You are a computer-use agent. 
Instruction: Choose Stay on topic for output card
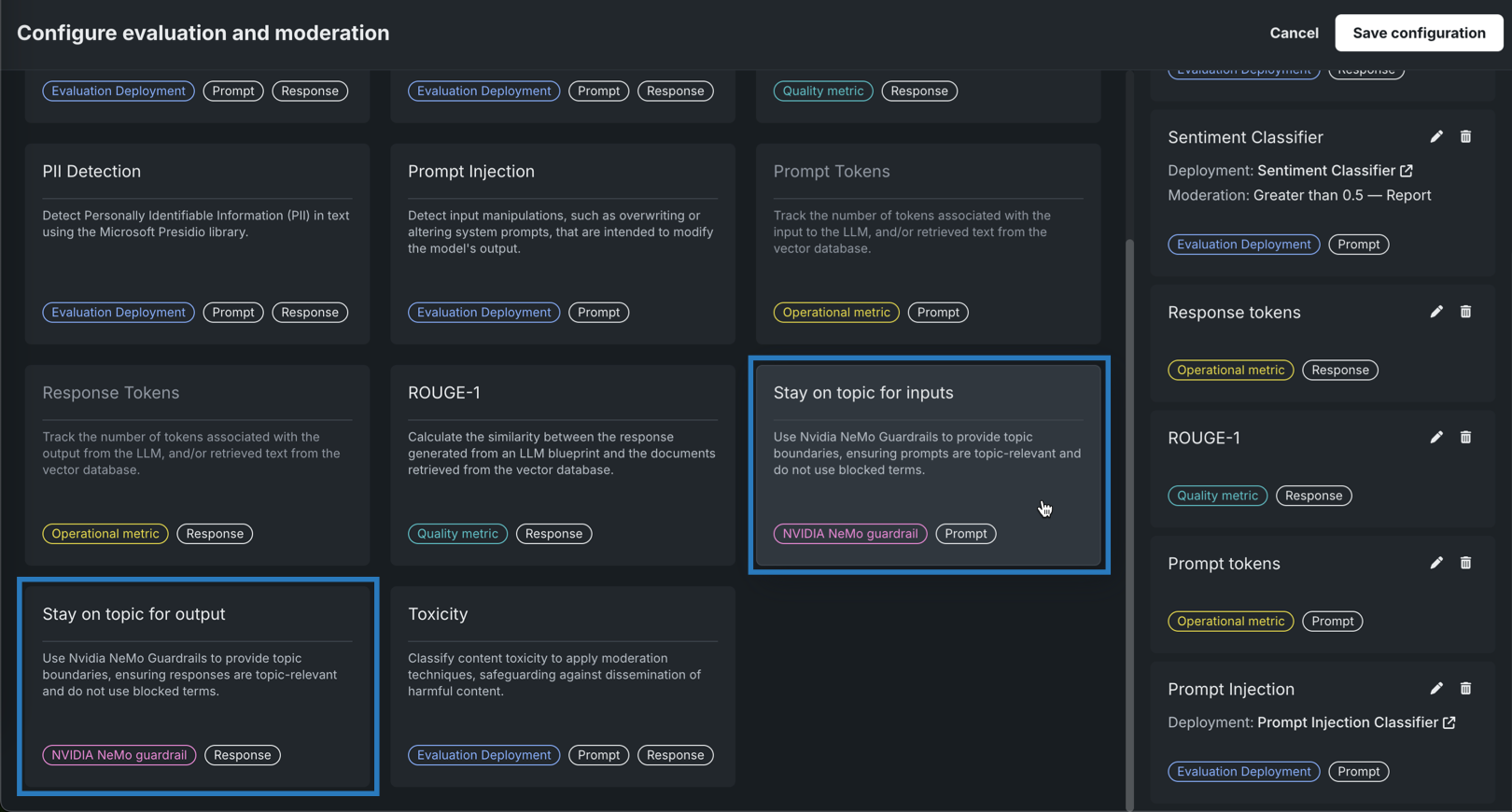(197, 686)
